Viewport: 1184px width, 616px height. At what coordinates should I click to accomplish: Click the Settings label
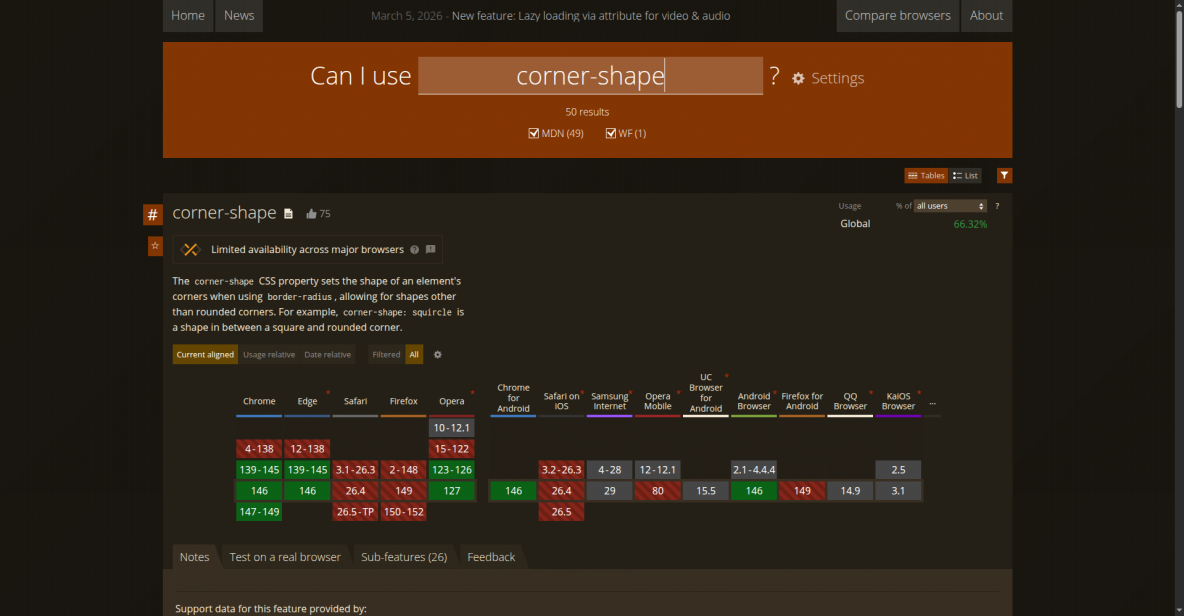tap(837, 79)
